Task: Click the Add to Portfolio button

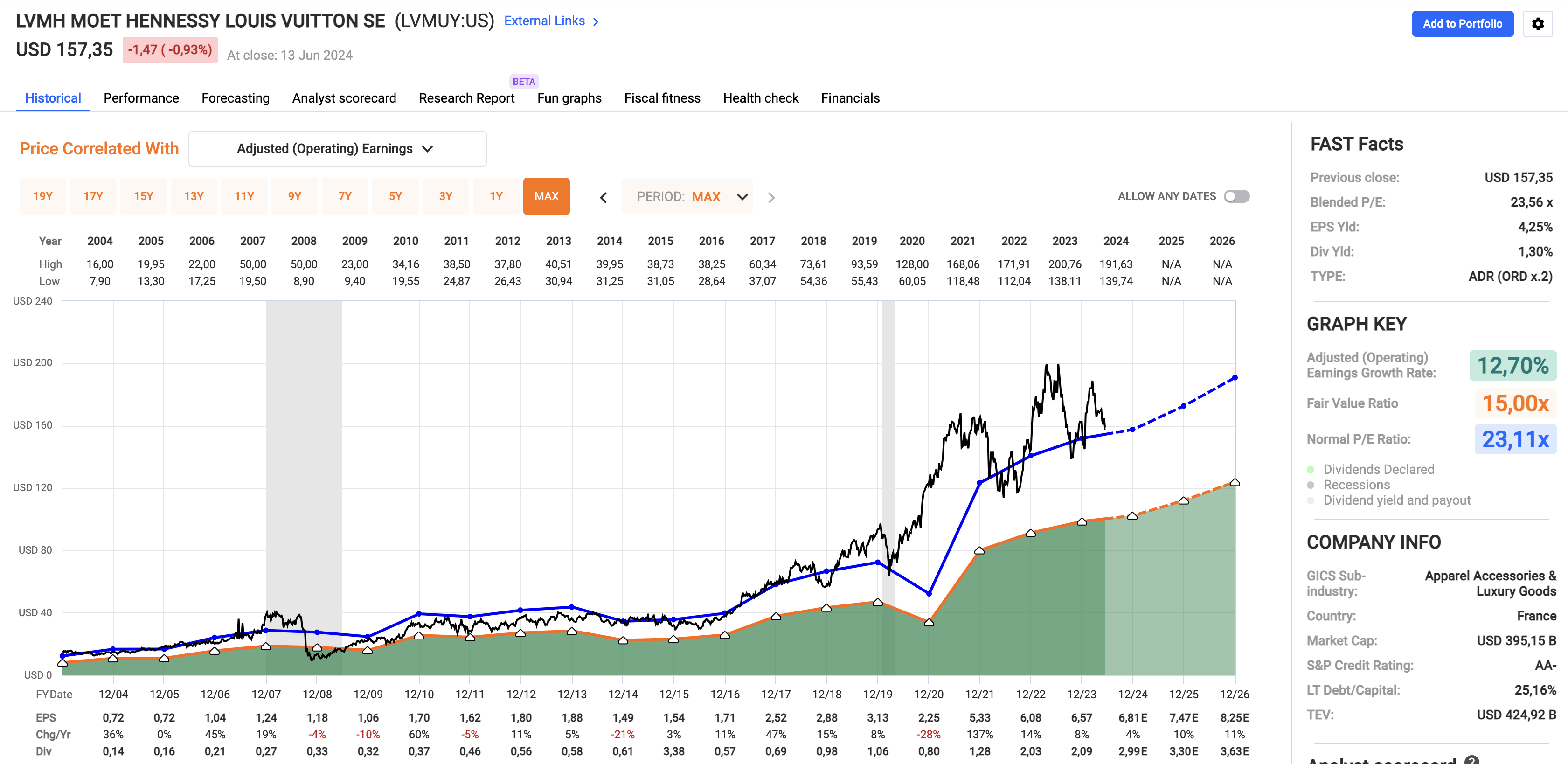Action: click(x=1463, y=24)
